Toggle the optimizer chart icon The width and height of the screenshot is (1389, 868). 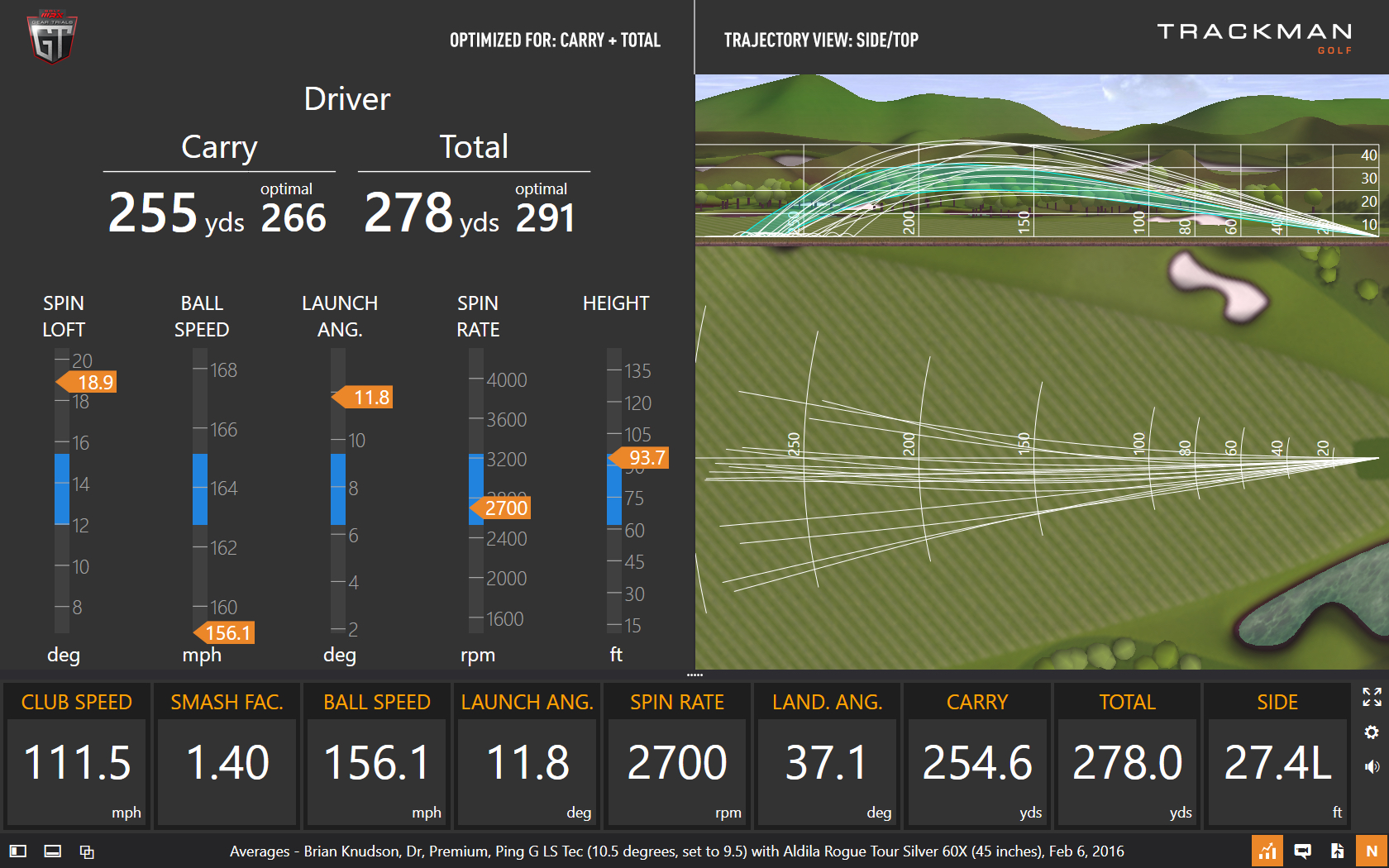pyautogui.click(x=1267, y=851)
